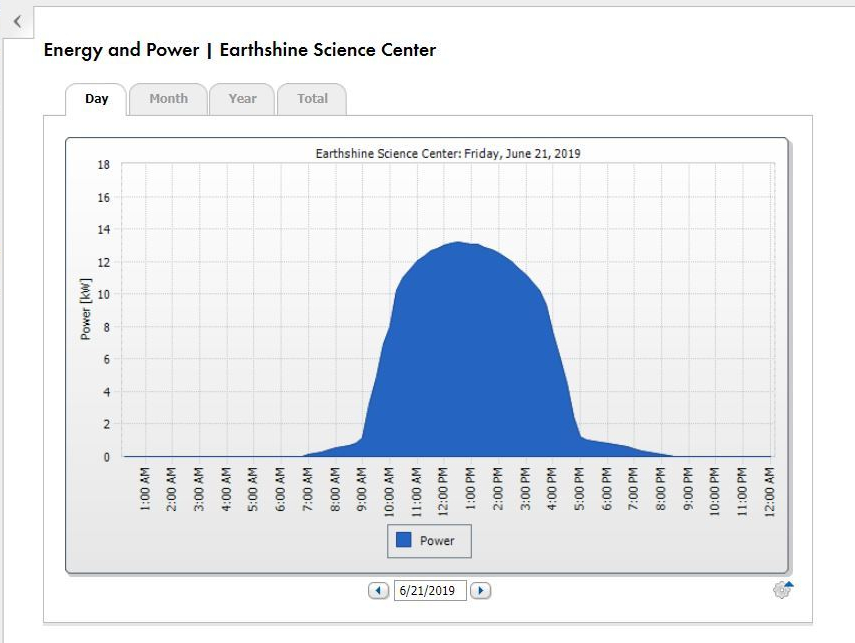Go to the previous day arrow

tap(378, 591)
